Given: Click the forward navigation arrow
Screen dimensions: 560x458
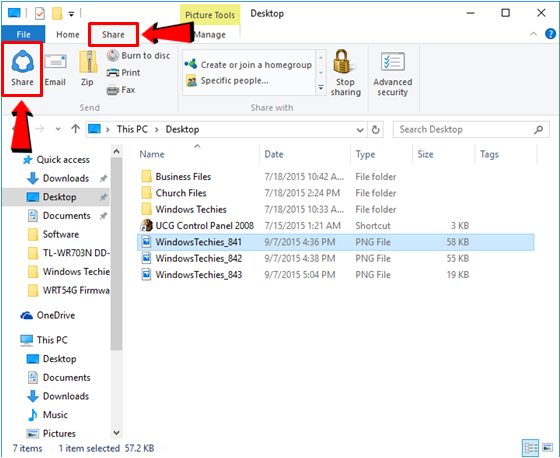Looking at the screenshot, I should (40, 129).
